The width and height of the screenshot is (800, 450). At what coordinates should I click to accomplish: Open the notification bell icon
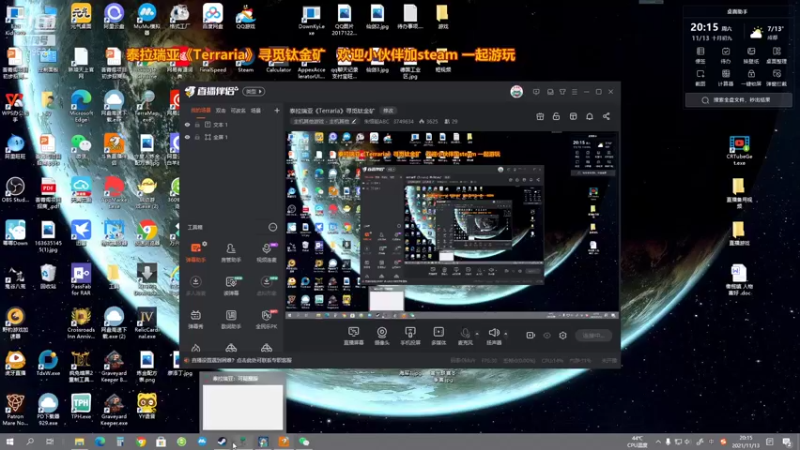[x=589, y=116]
